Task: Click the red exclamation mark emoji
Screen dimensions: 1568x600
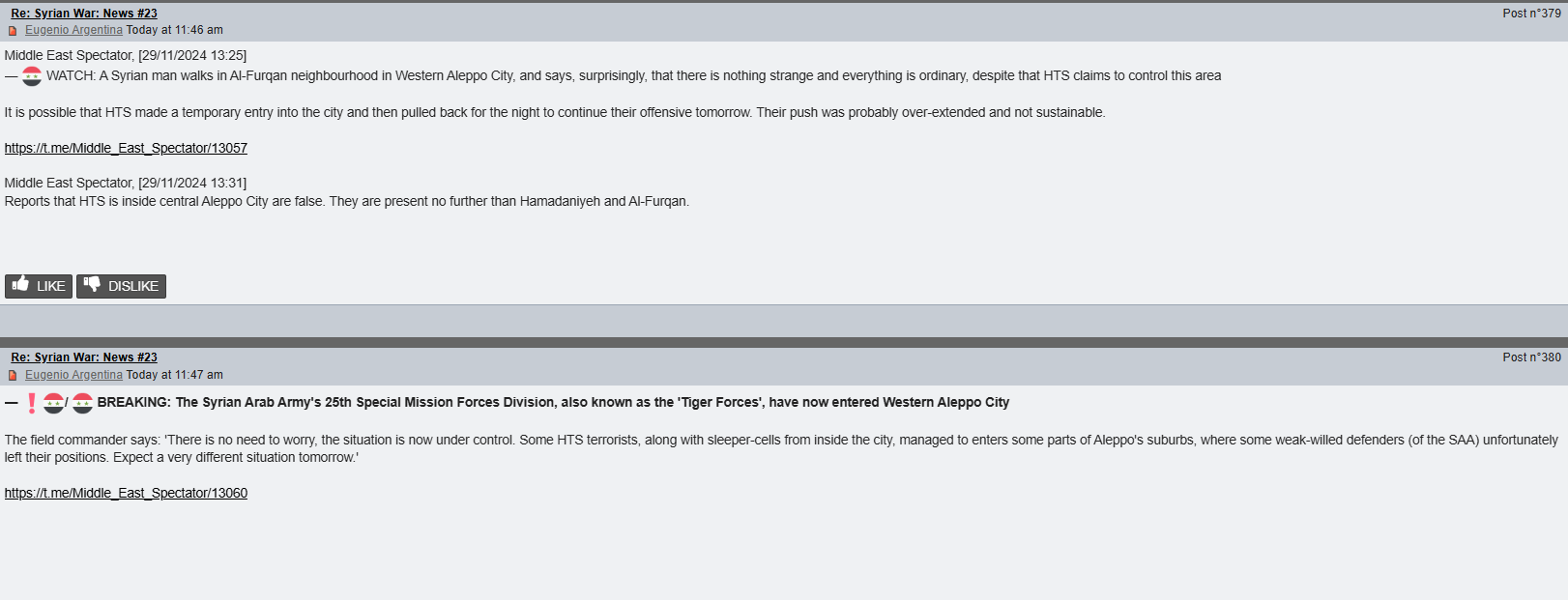Action: coord(32,403)
